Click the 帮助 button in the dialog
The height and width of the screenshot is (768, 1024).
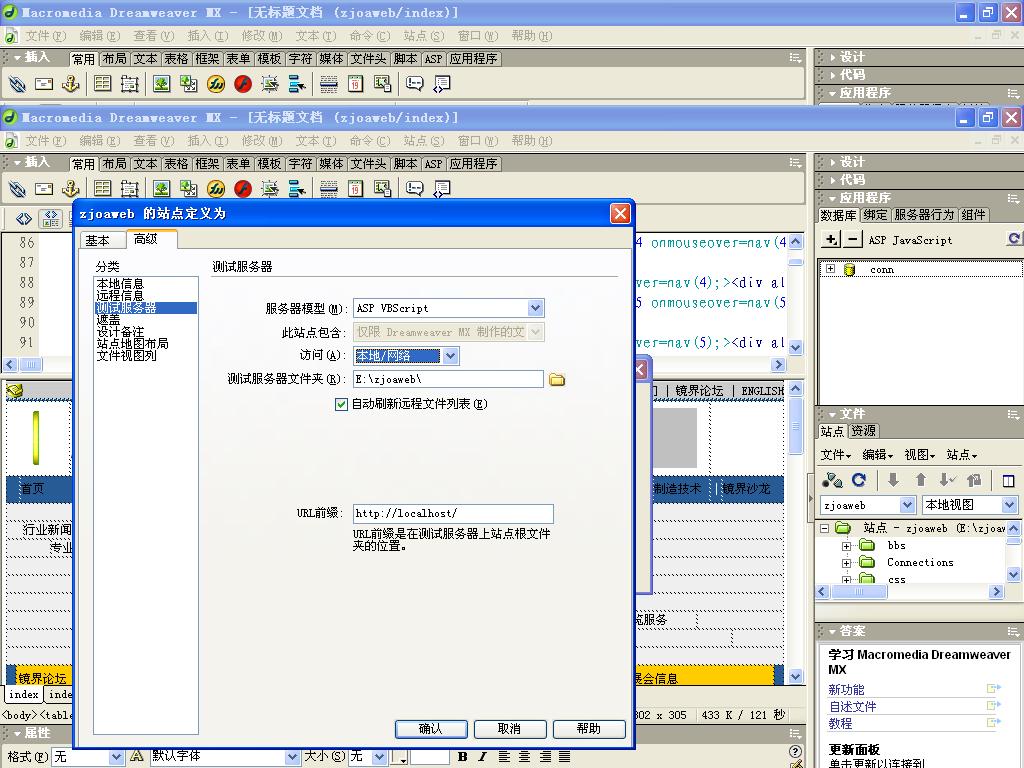pos(589,729)
